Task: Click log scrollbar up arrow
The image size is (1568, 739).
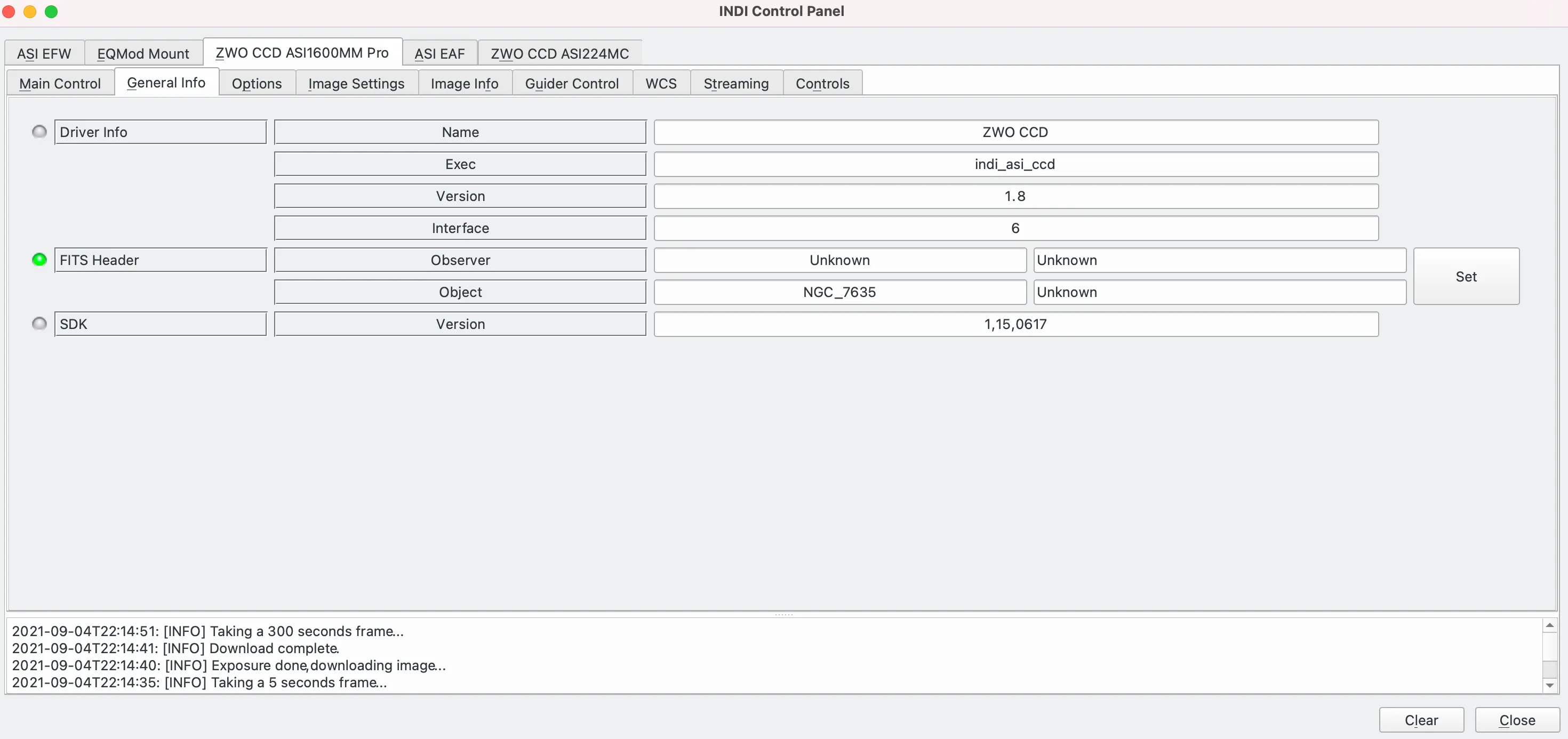Action: pos(1549,625)
